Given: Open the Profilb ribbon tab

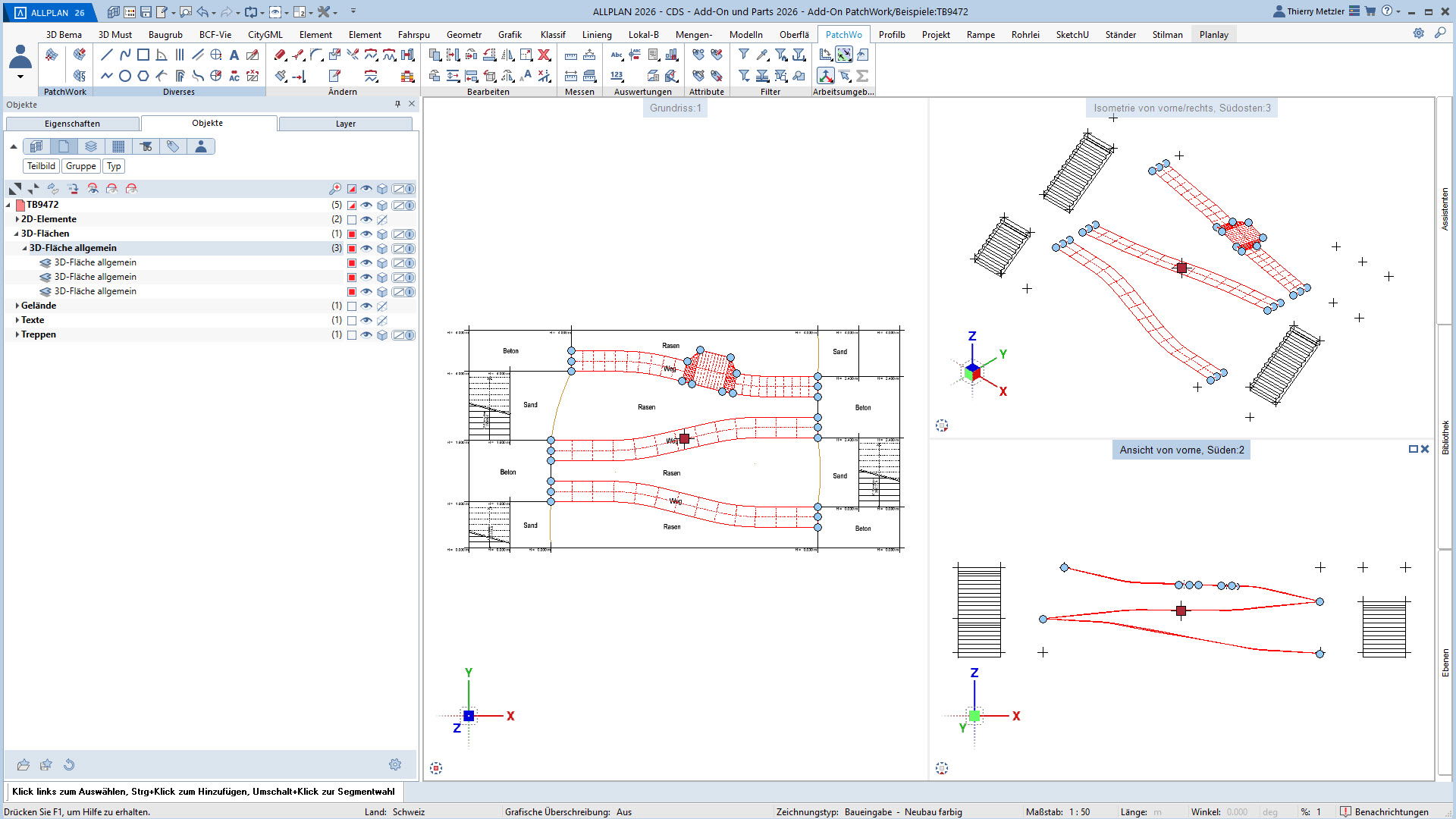Looking at the screenshot, I should coord(892,34).
